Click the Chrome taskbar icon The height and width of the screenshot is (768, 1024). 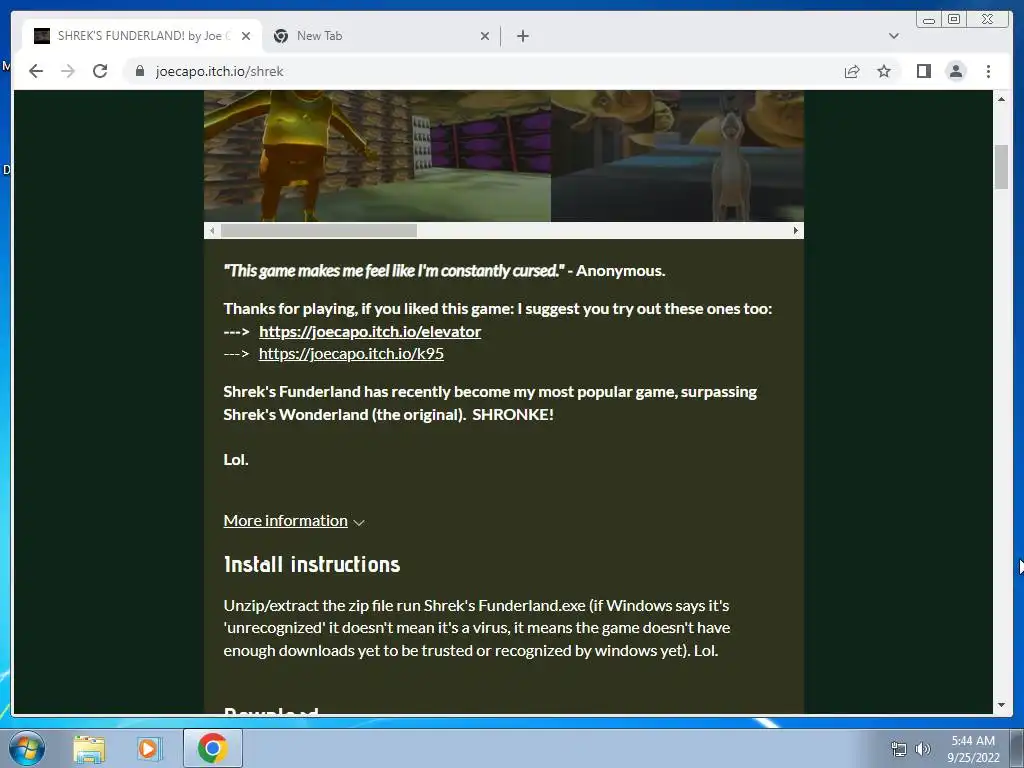click(213, 748)
